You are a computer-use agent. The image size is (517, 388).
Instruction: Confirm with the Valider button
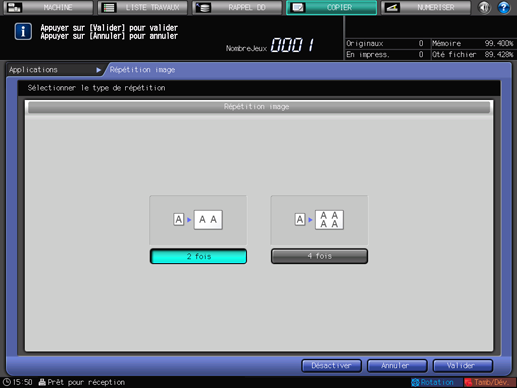click(x=463, y=366)
